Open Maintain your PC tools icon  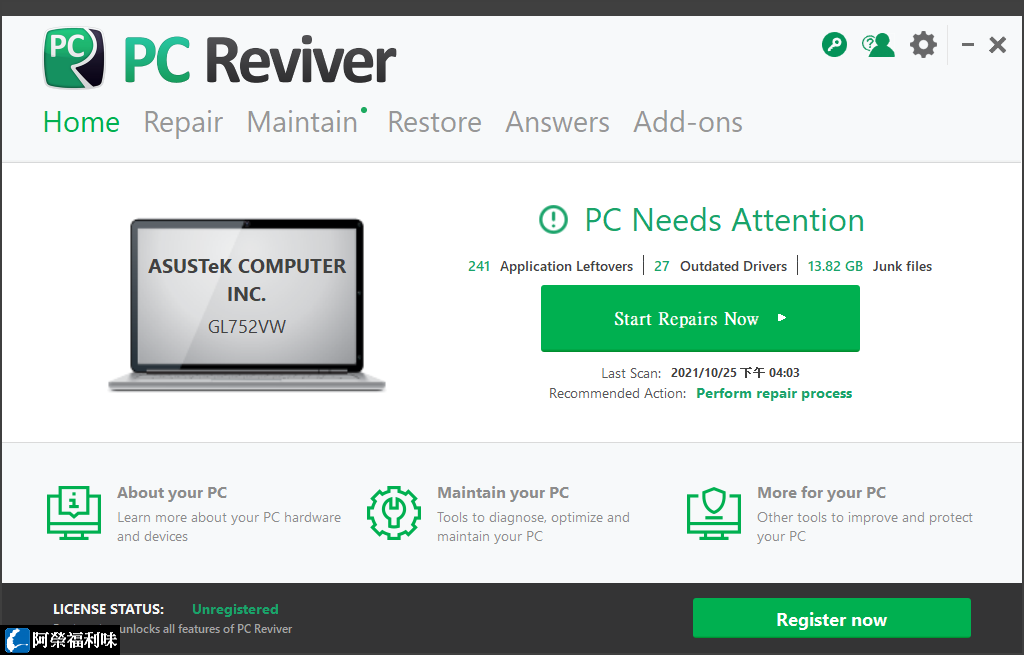tap(394, 513)
